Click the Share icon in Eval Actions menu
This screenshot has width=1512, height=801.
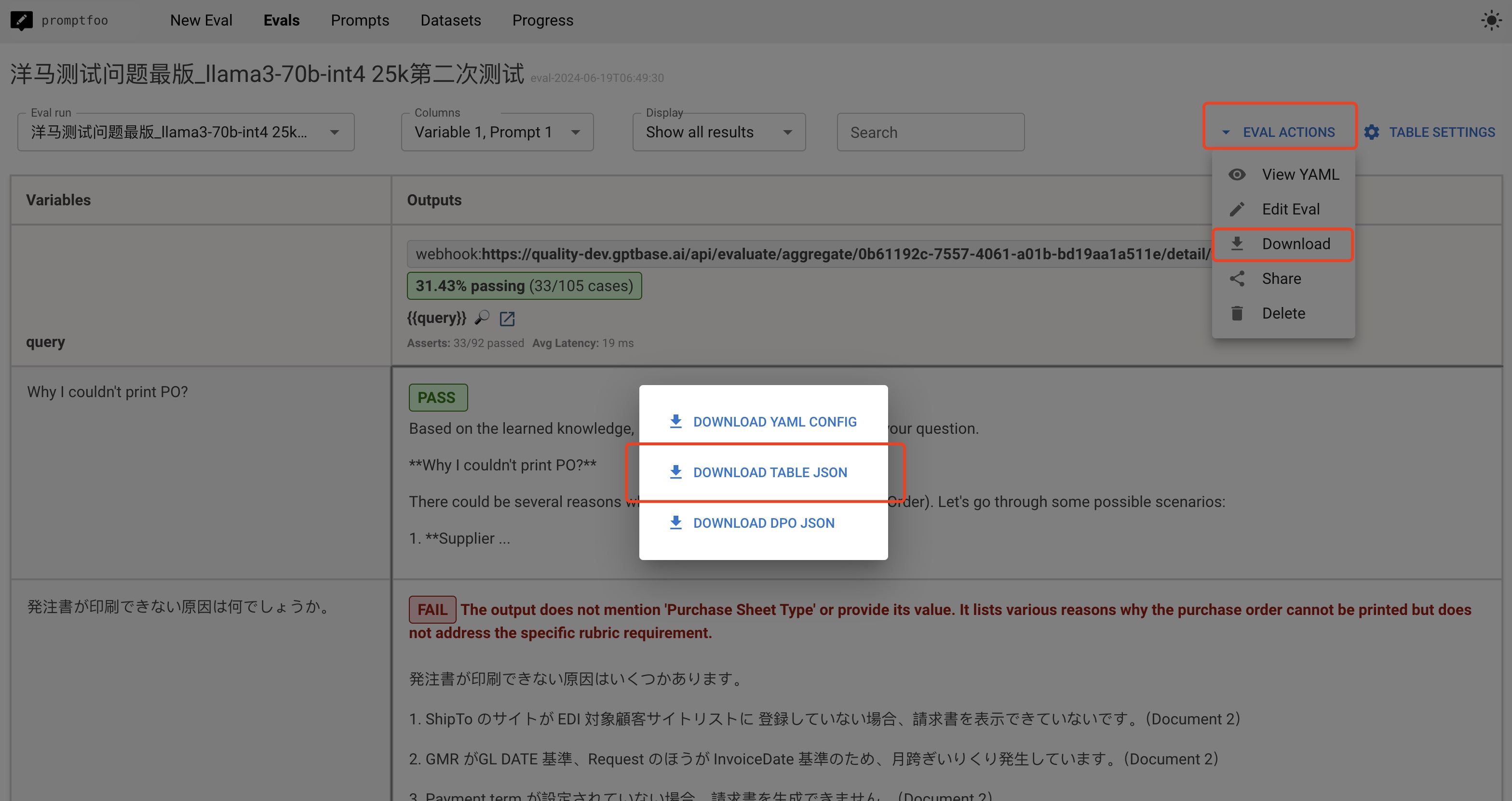click(x=1237, y=279)
